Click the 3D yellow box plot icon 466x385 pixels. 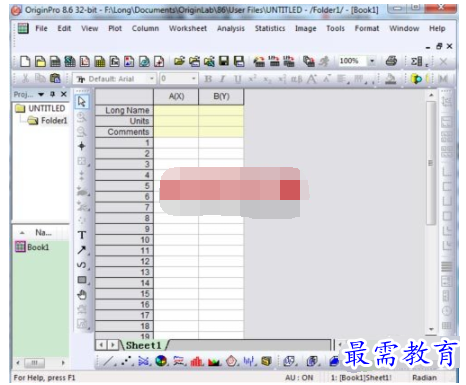pyautogui.click(x=266, y=361)
